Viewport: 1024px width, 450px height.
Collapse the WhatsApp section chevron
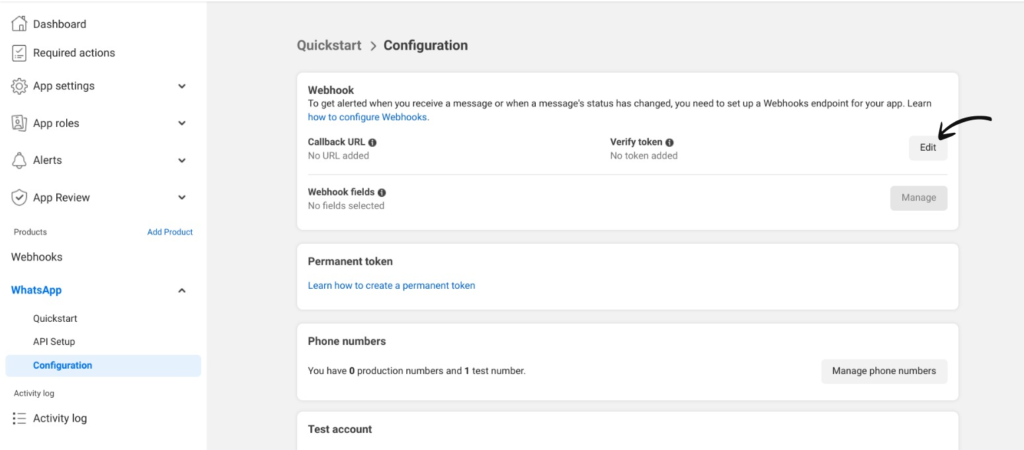pos(182,291)
